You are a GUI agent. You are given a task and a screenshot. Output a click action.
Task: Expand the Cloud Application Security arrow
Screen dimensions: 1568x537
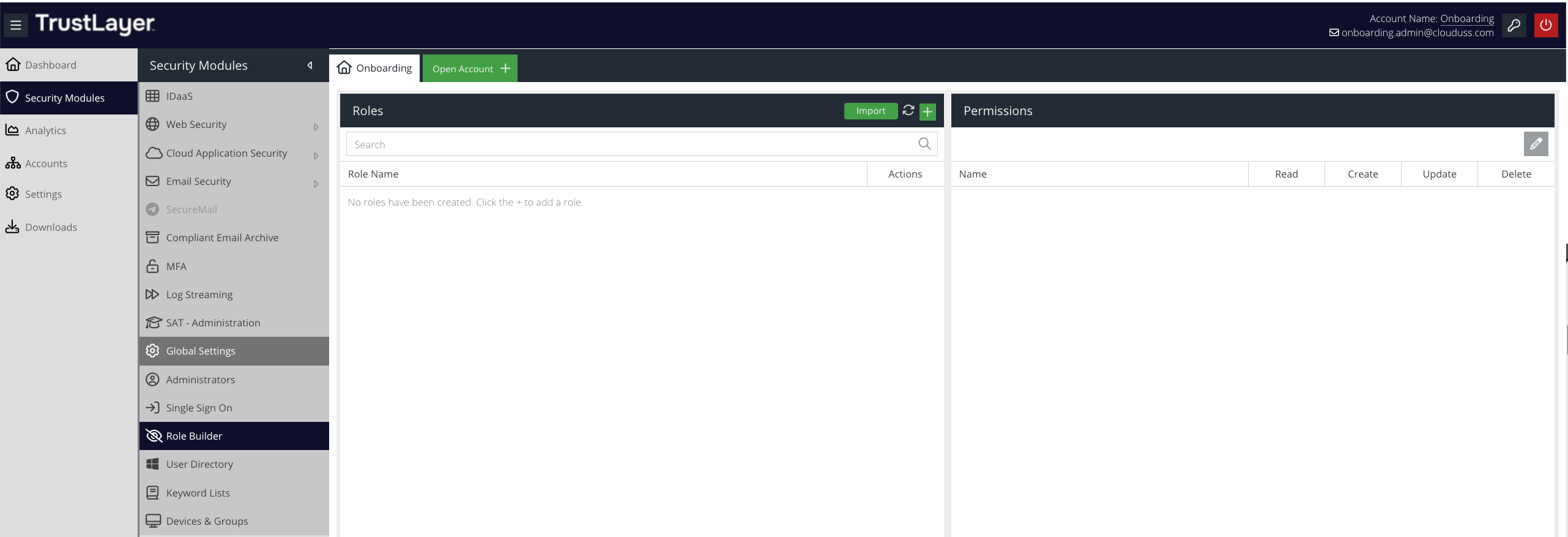pos(316,156)
